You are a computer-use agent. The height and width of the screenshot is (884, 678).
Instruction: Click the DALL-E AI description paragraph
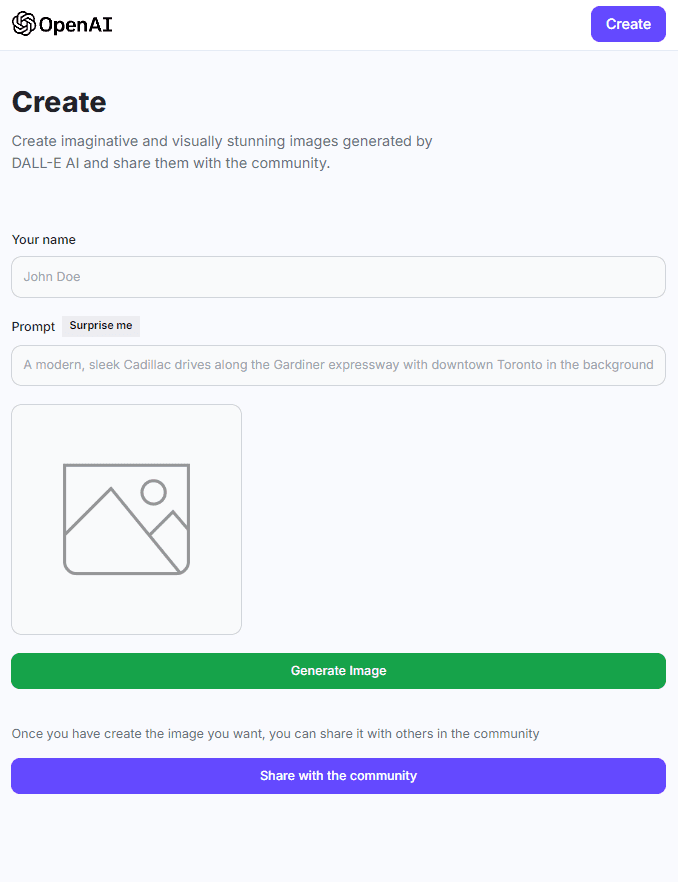tap(222, 152)
